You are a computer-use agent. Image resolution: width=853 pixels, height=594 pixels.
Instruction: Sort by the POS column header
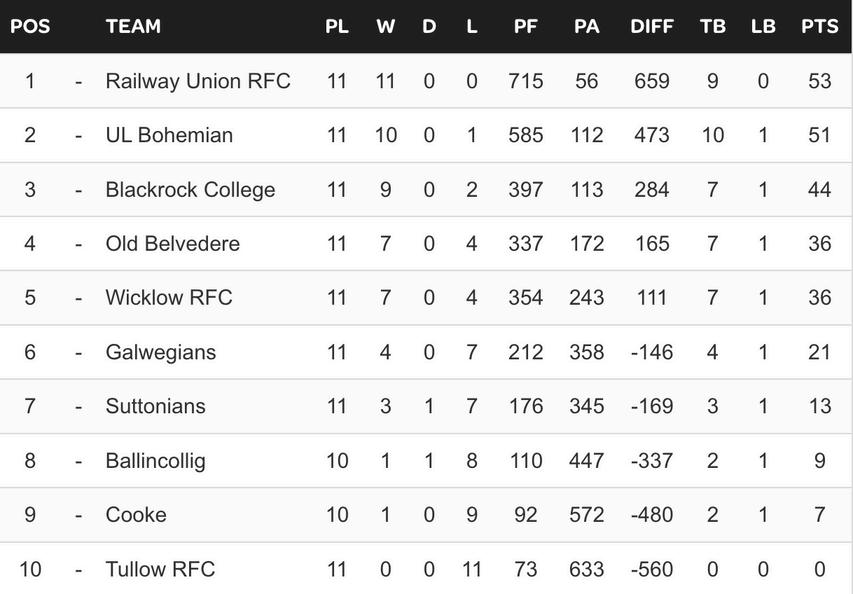29,27
